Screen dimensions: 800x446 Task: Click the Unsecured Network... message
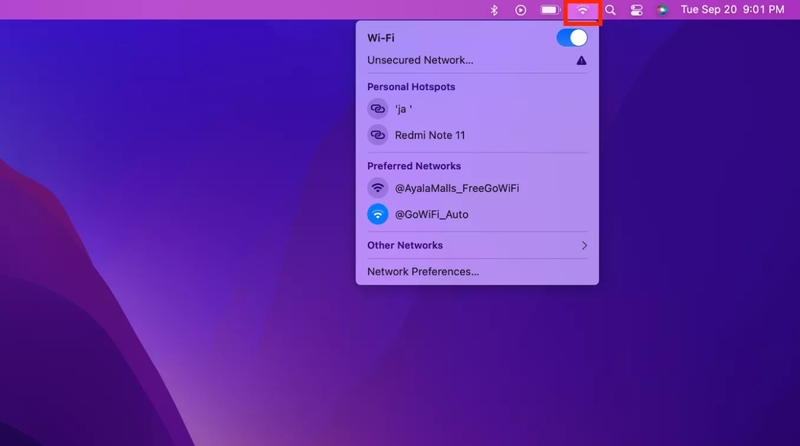tap(420, 60)
